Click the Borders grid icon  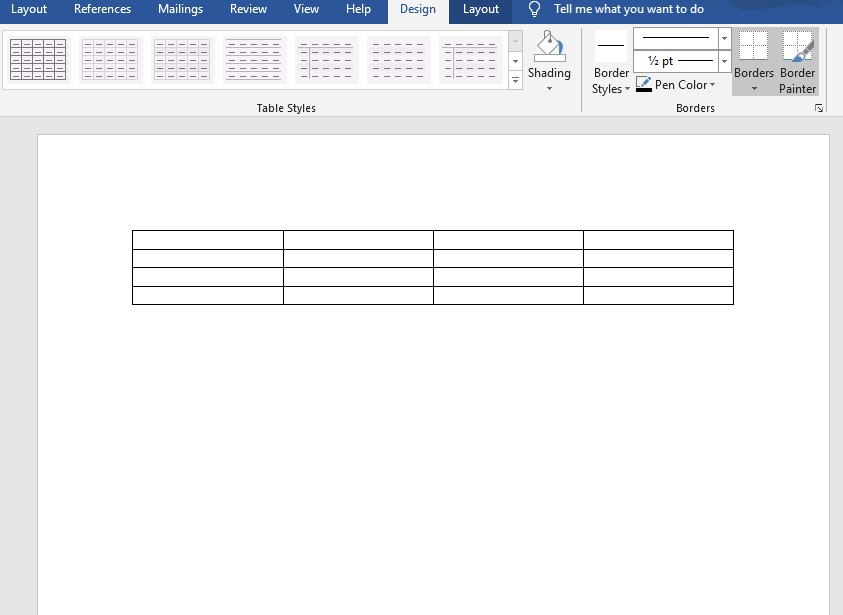coord(753,45)
